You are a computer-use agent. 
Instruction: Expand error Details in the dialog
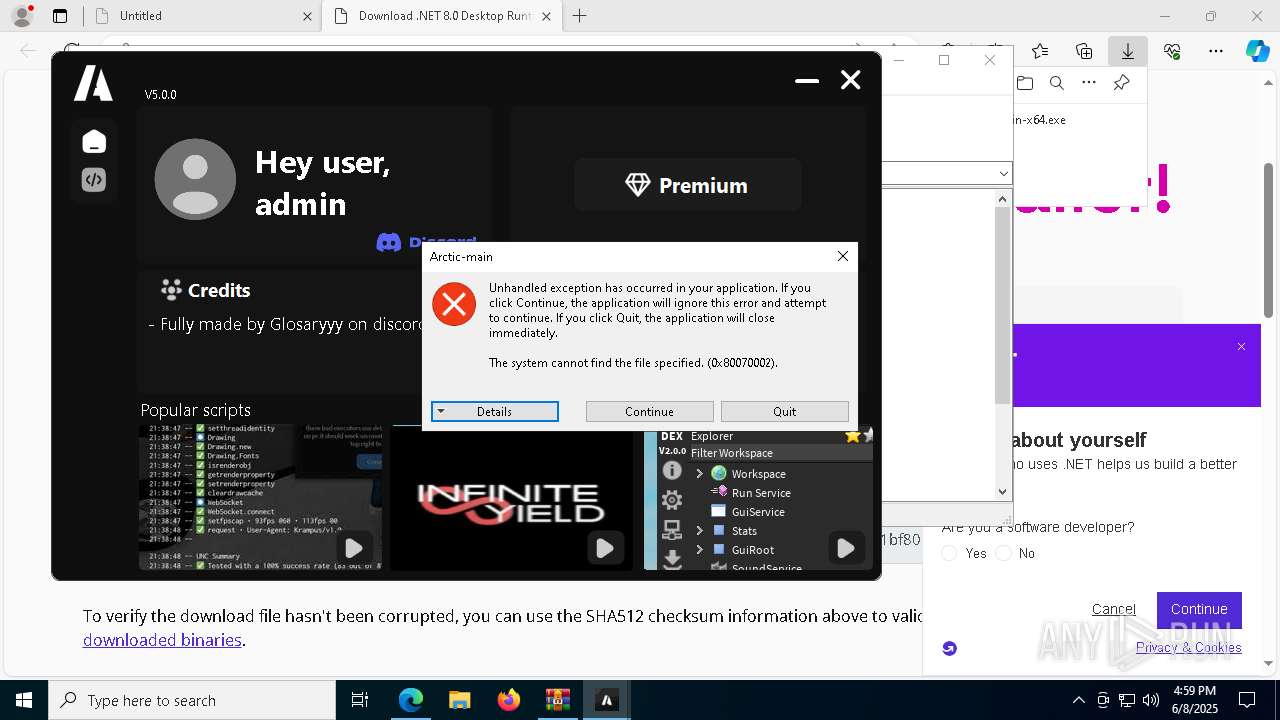[494, 411]
